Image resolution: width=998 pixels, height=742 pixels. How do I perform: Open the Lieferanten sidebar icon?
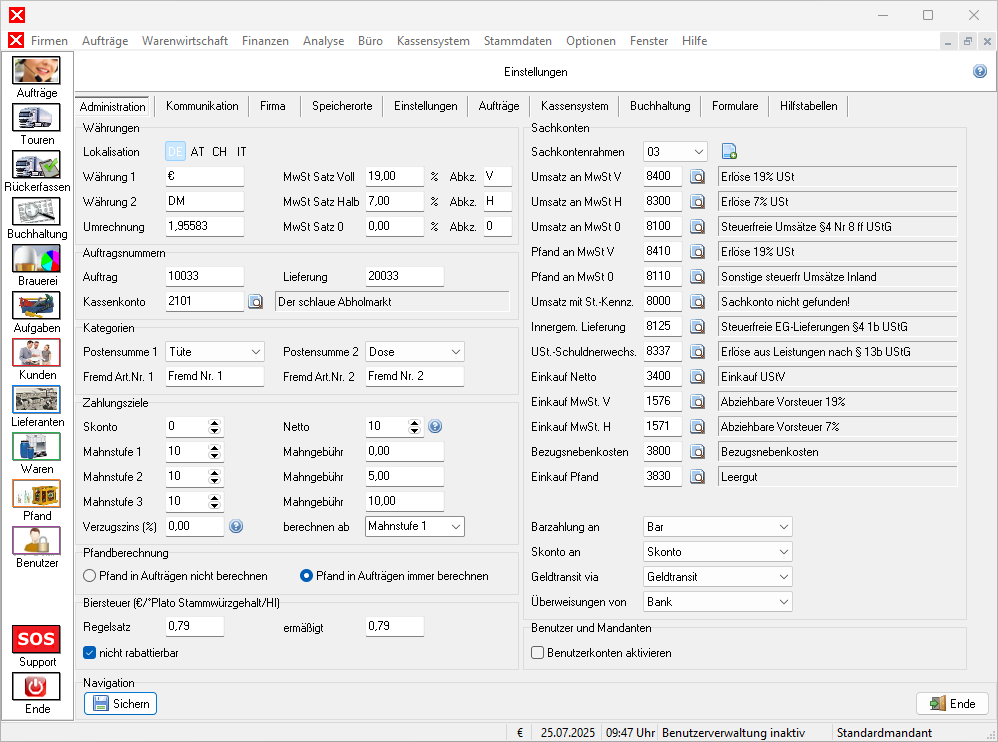click(37, 400)
